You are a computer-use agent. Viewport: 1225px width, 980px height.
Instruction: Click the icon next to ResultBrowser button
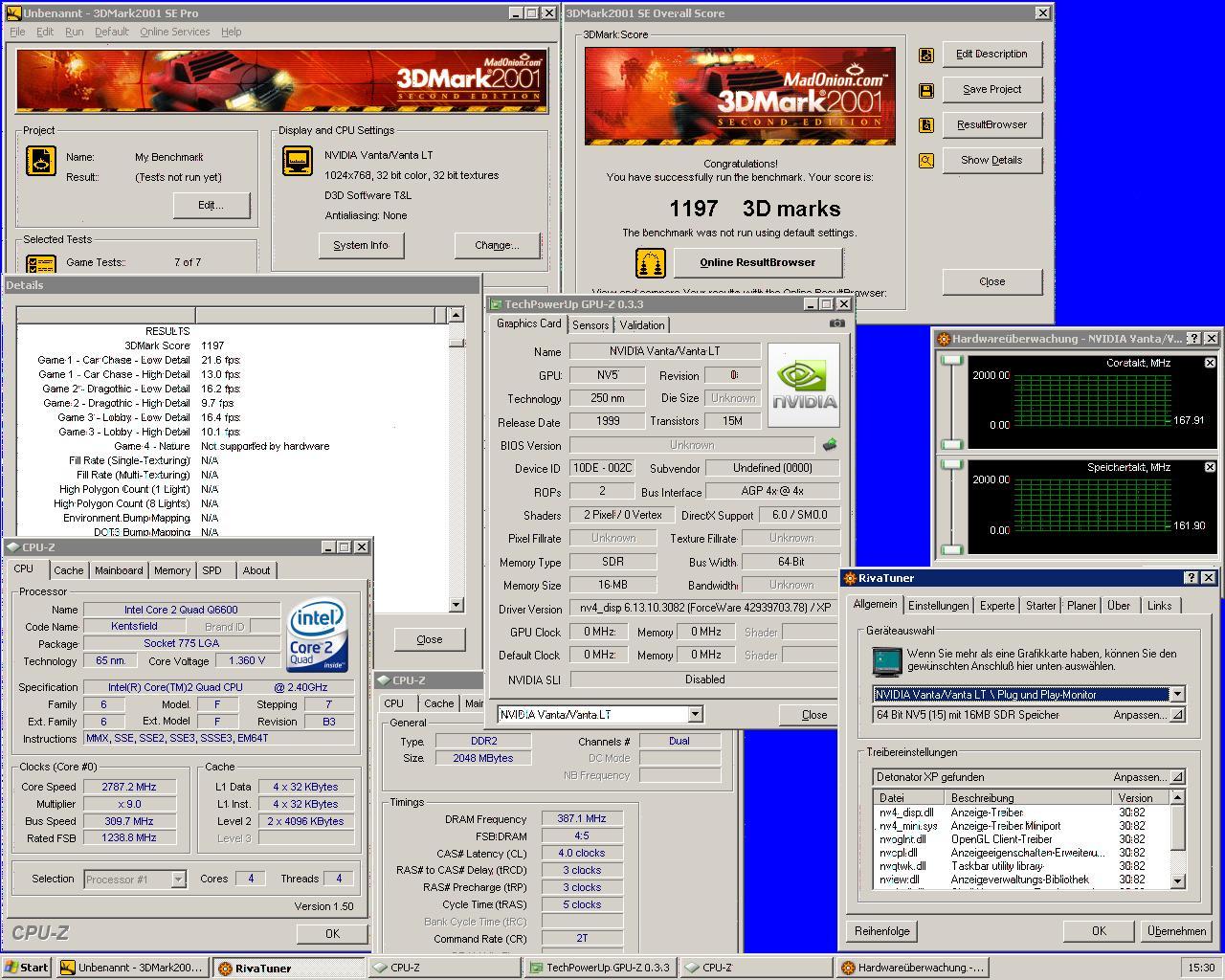pyautogui.click(x=926, y=125)
